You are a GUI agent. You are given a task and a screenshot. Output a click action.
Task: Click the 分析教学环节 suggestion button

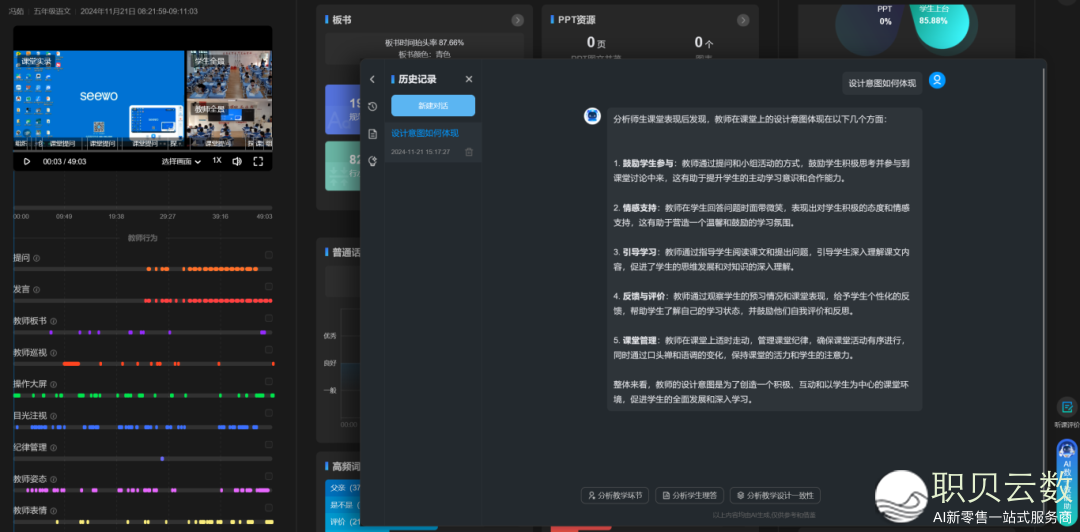tap(615, 495)
